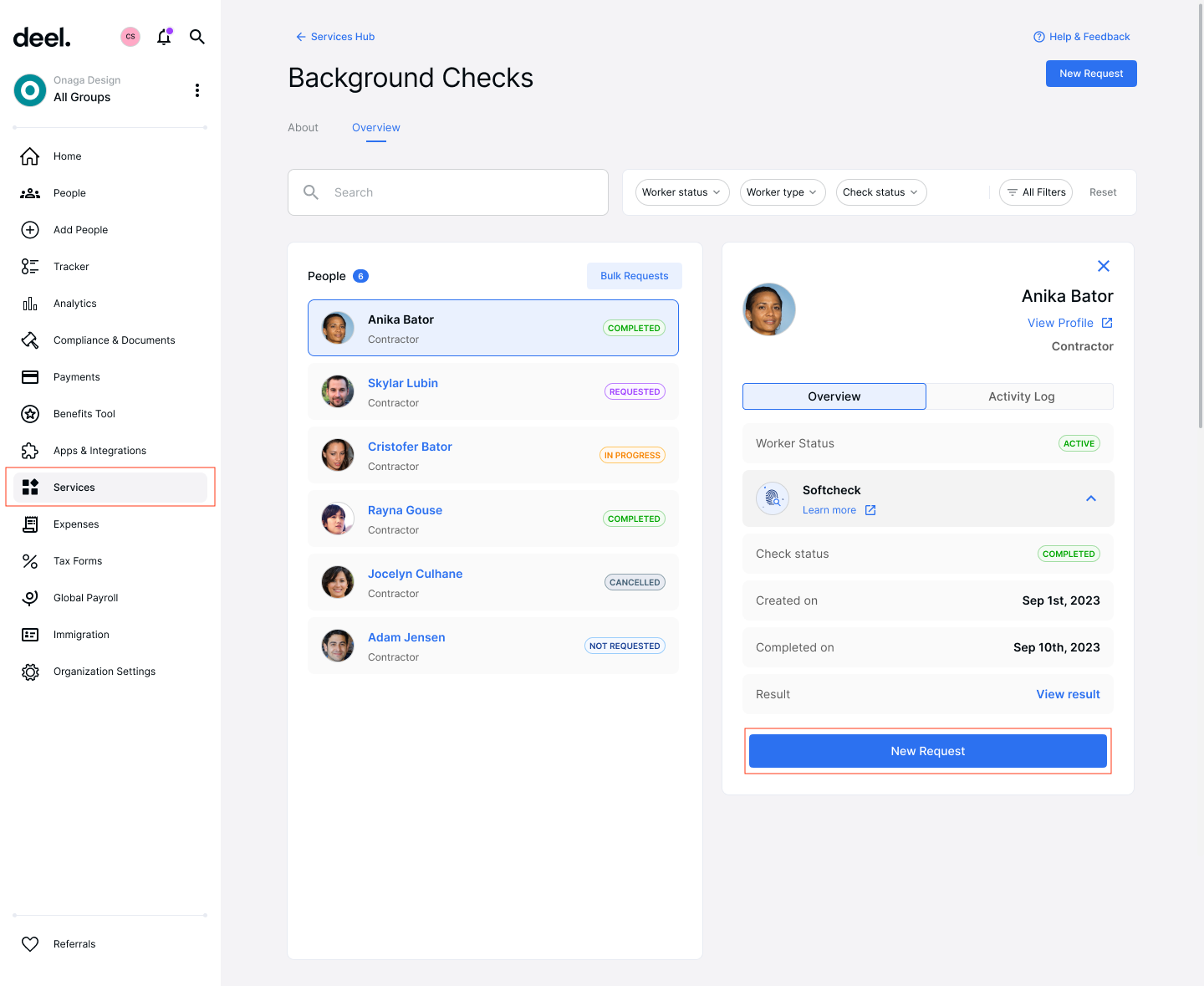The image size is (1204, 986).
Task: Click the top-right New Request button
Action: (1091, 74)
